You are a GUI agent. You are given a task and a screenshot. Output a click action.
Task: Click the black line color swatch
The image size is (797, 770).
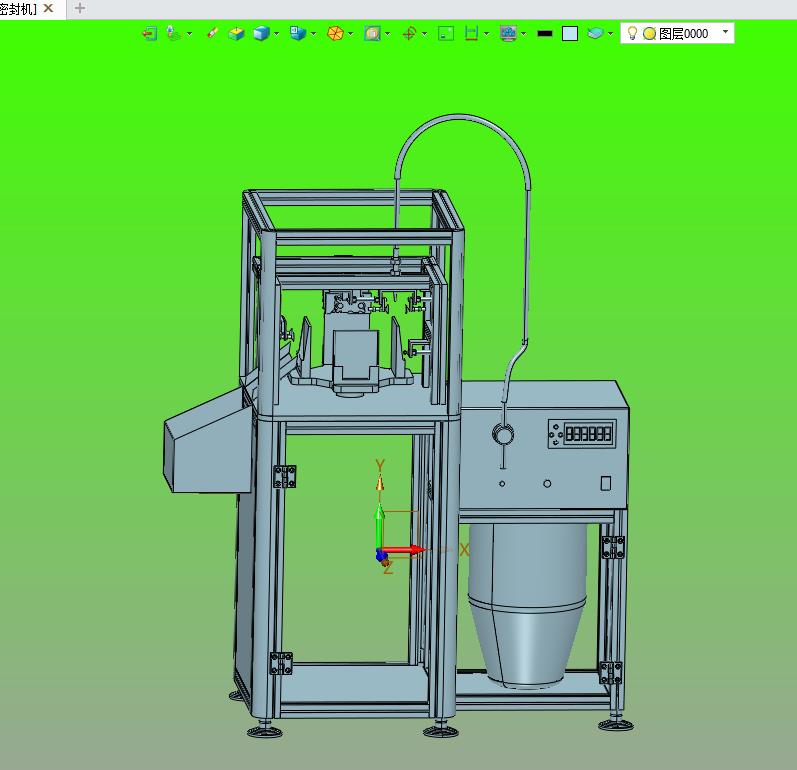[x=545, y=34]
